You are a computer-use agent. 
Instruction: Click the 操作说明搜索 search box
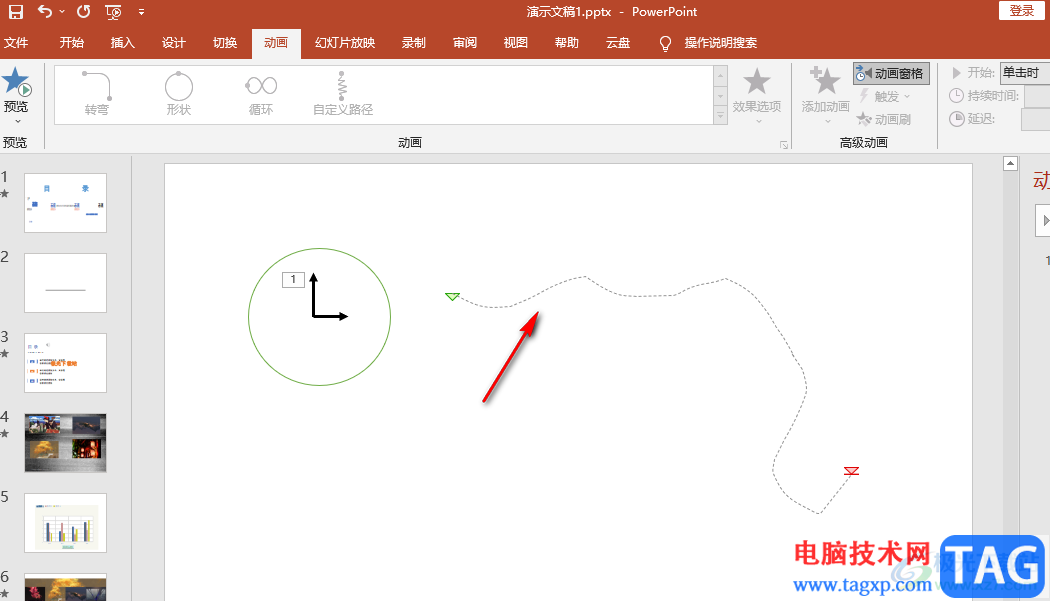point(721,43)
